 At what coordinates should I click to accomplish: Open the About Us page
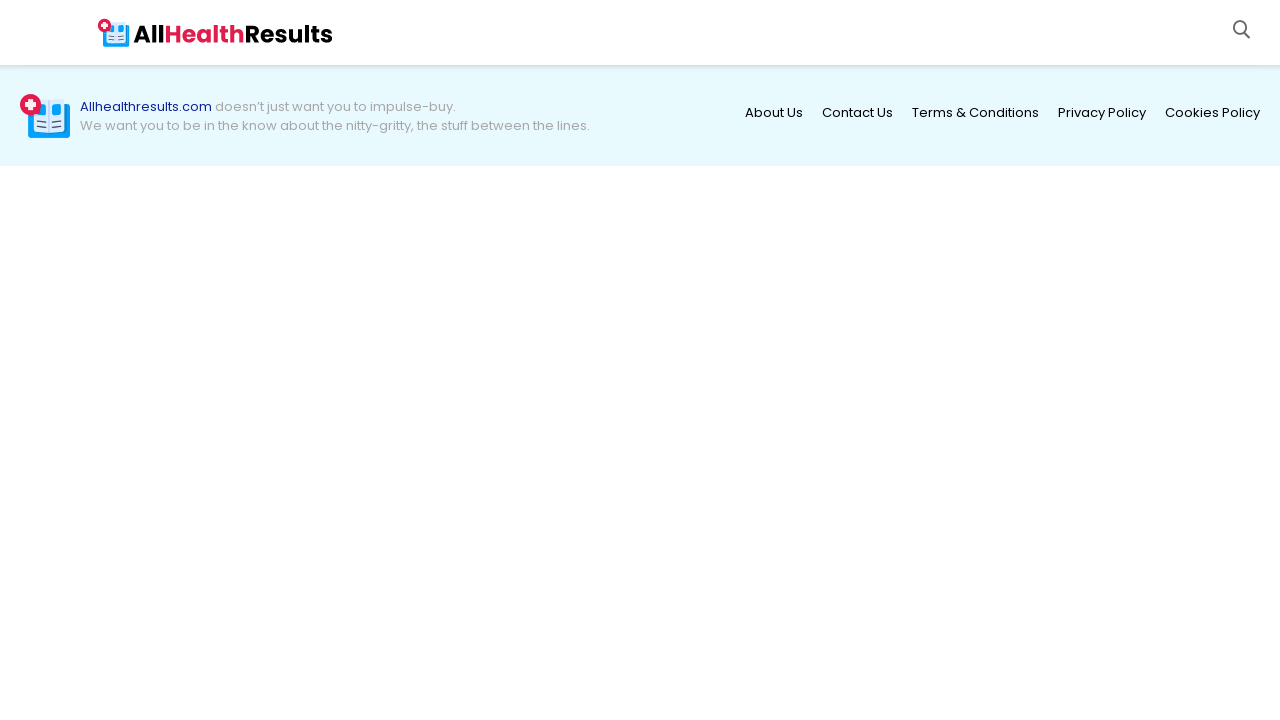coord(773,113)
